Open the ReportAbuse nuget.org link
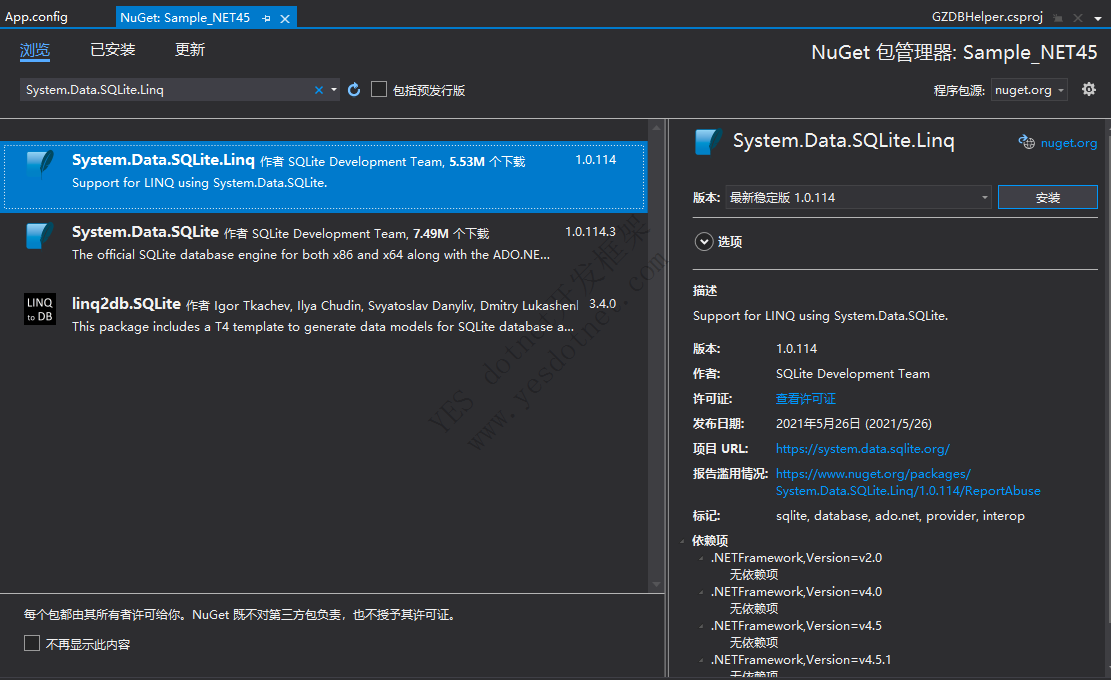Image resolution: width=1111 pixels, height=680 pixels. click(x=908, y=482)
